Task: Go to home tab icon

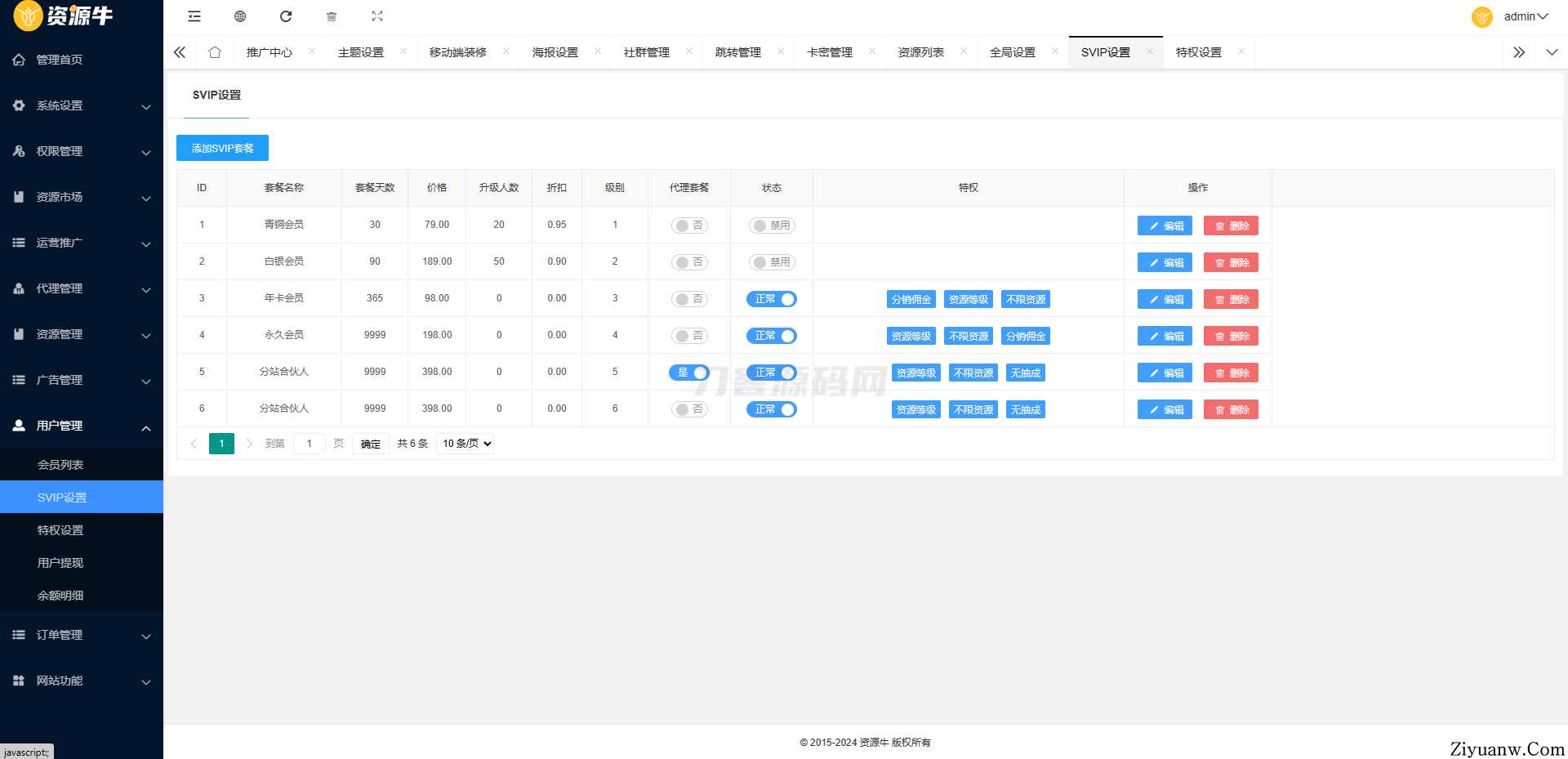Action: point(215,52)
